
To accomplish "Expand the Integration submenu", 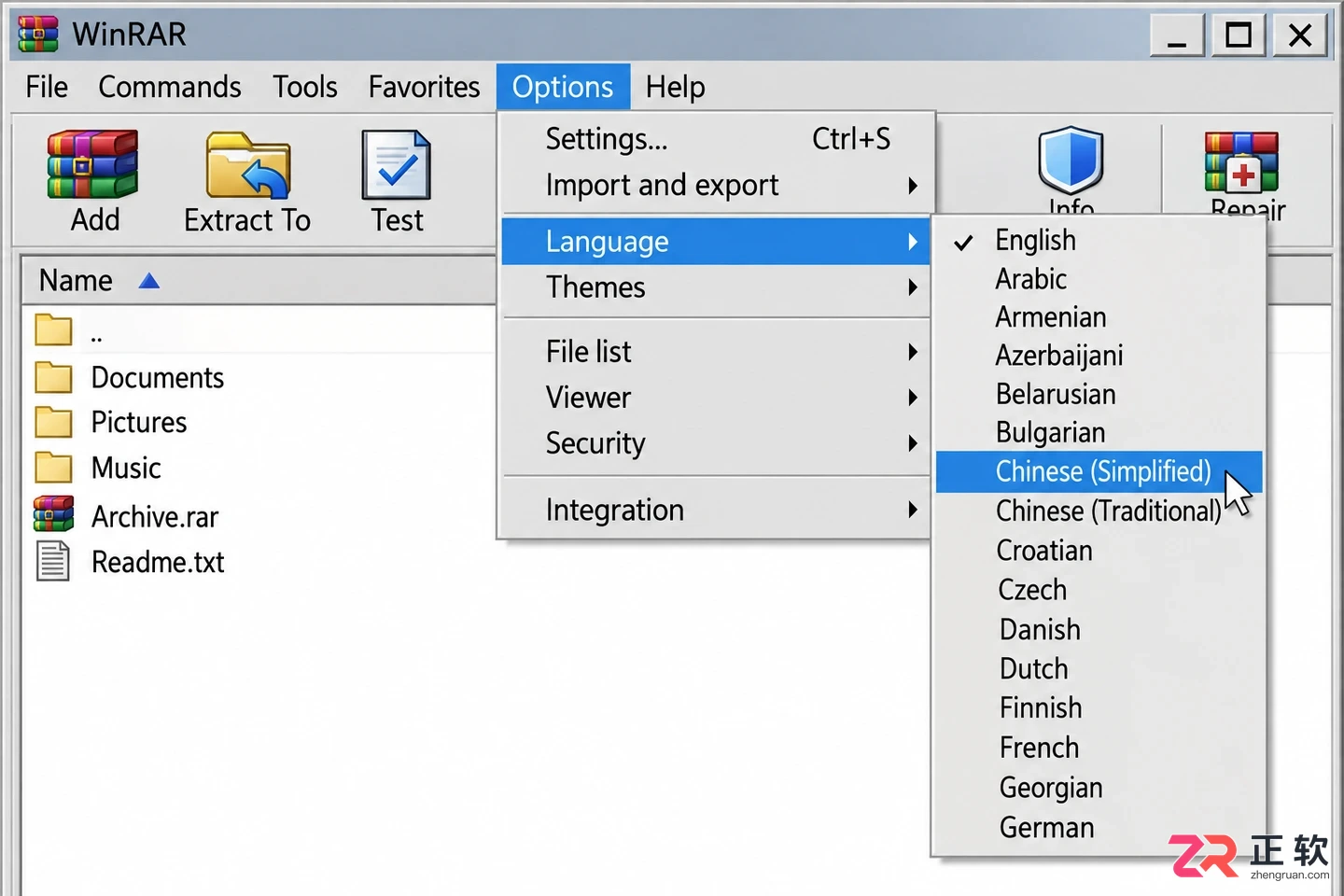I will pyautogui.click(x=717, y=510).
